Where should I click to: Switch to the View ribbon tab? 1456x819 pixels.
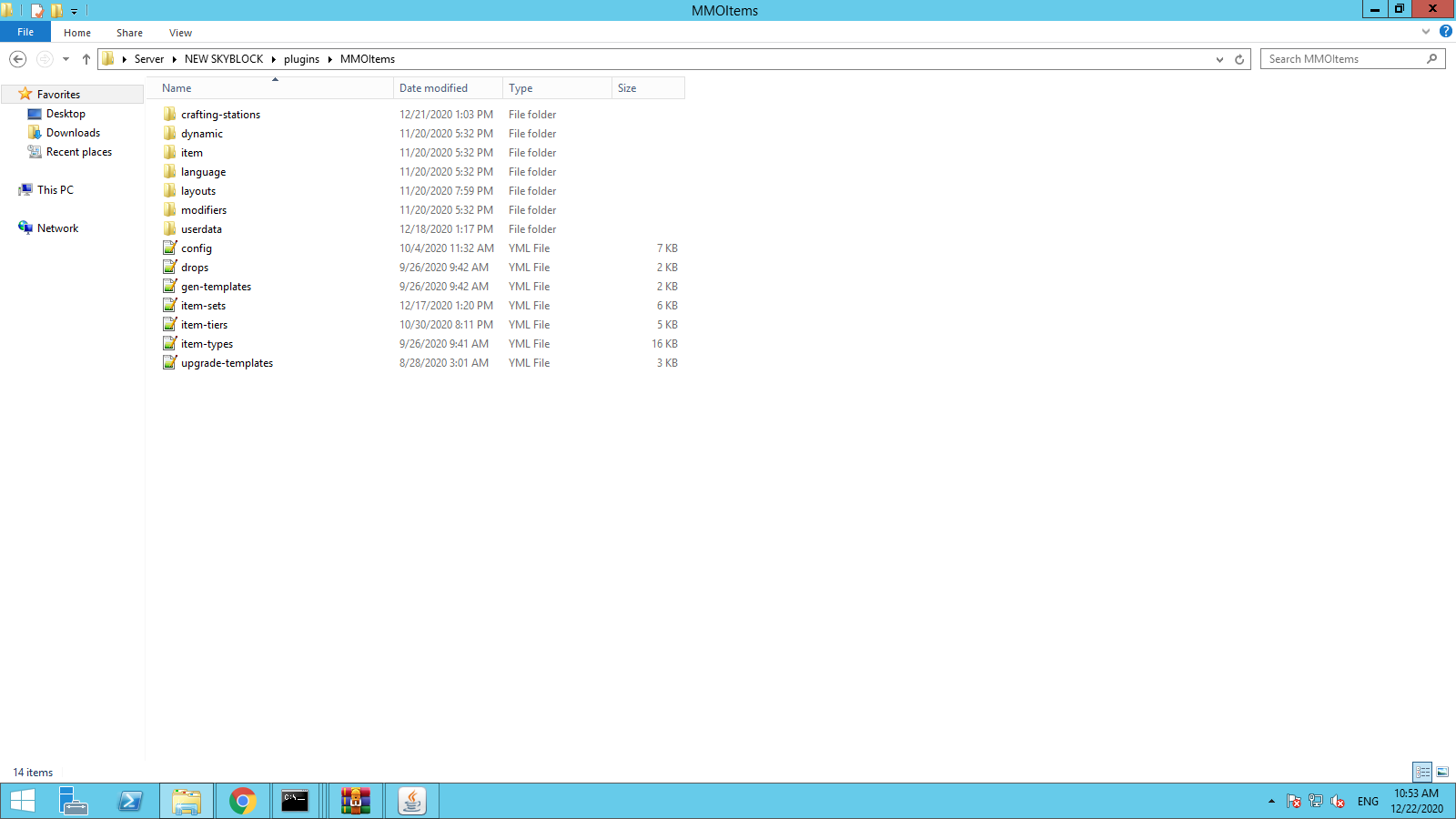coord(180,33)
